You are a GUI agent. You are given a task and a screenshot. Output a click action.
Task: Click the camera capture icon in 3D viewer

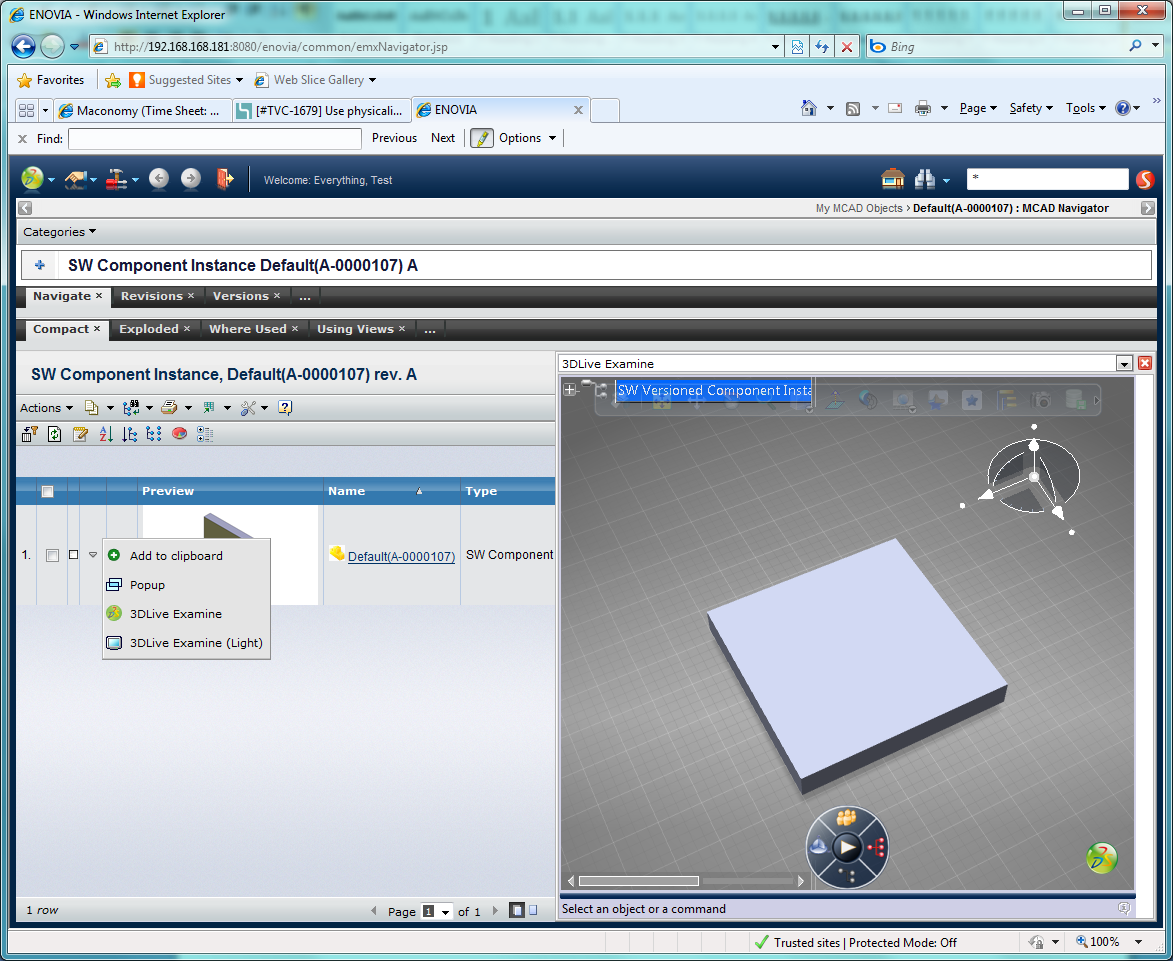pyautogui.click(x=1042, y=400)
